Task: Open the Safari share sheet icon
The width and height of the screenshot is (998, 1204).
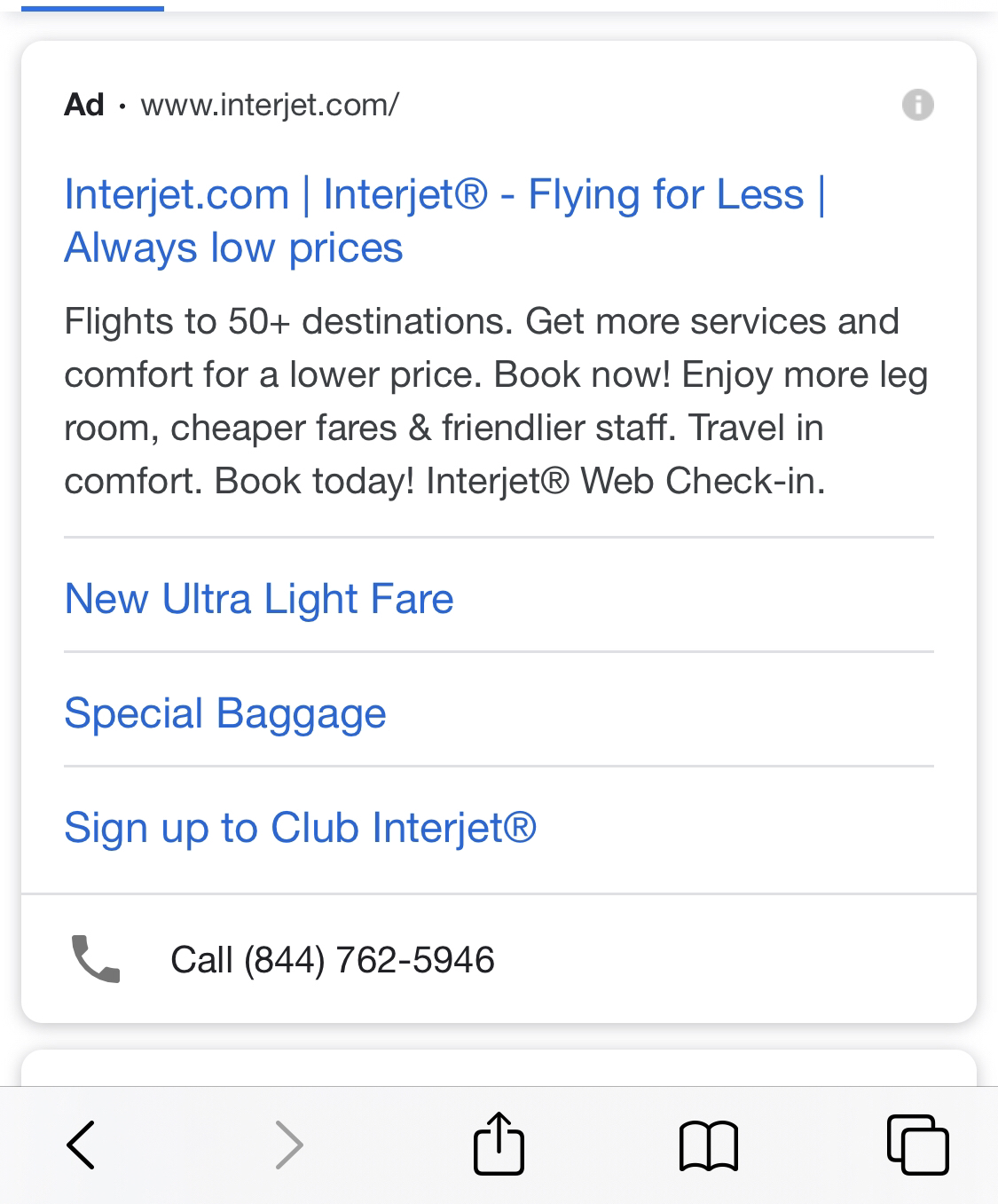Action: click(x=499, y=1143)
